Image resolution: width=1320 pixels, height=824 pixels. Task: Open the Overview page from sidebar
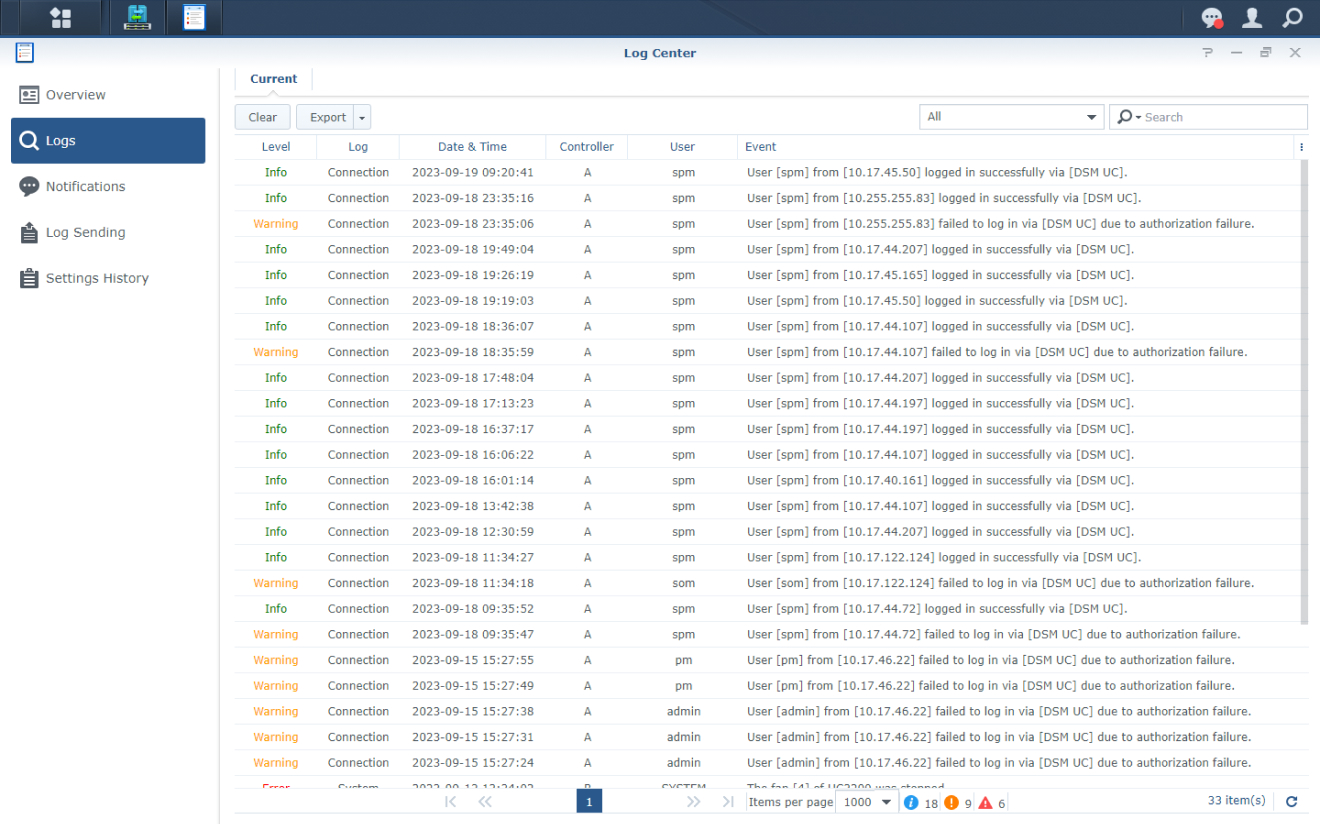[x=78, y=94]
